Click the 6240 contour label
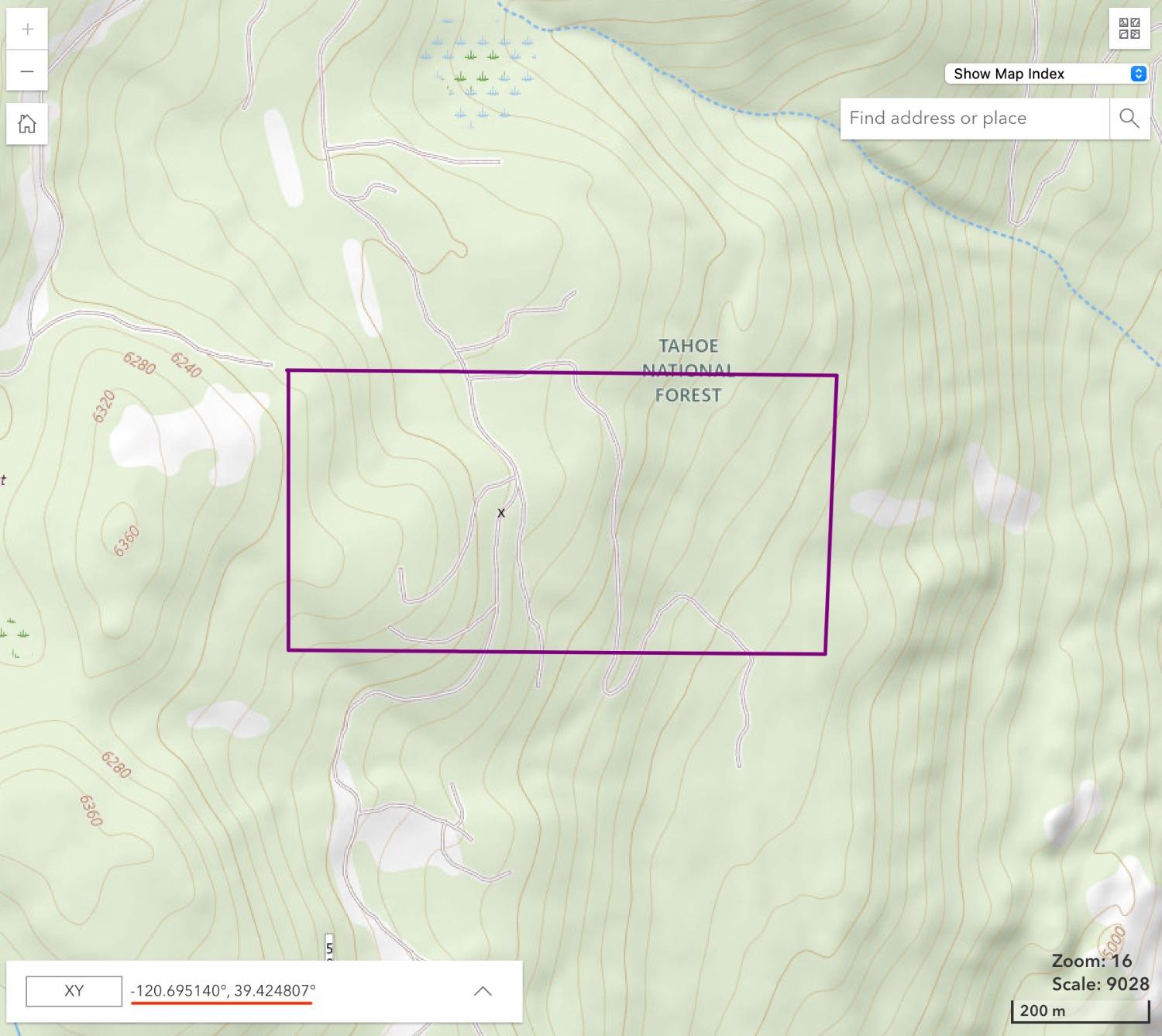 tap(186, 365)
